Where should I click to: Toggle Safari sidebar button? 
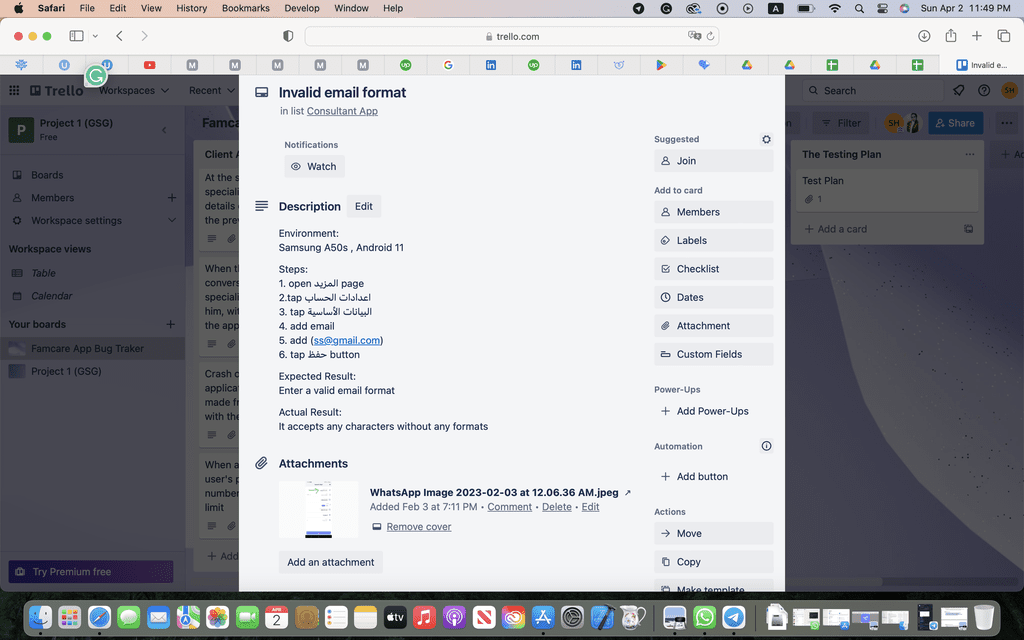coord(76,36)
